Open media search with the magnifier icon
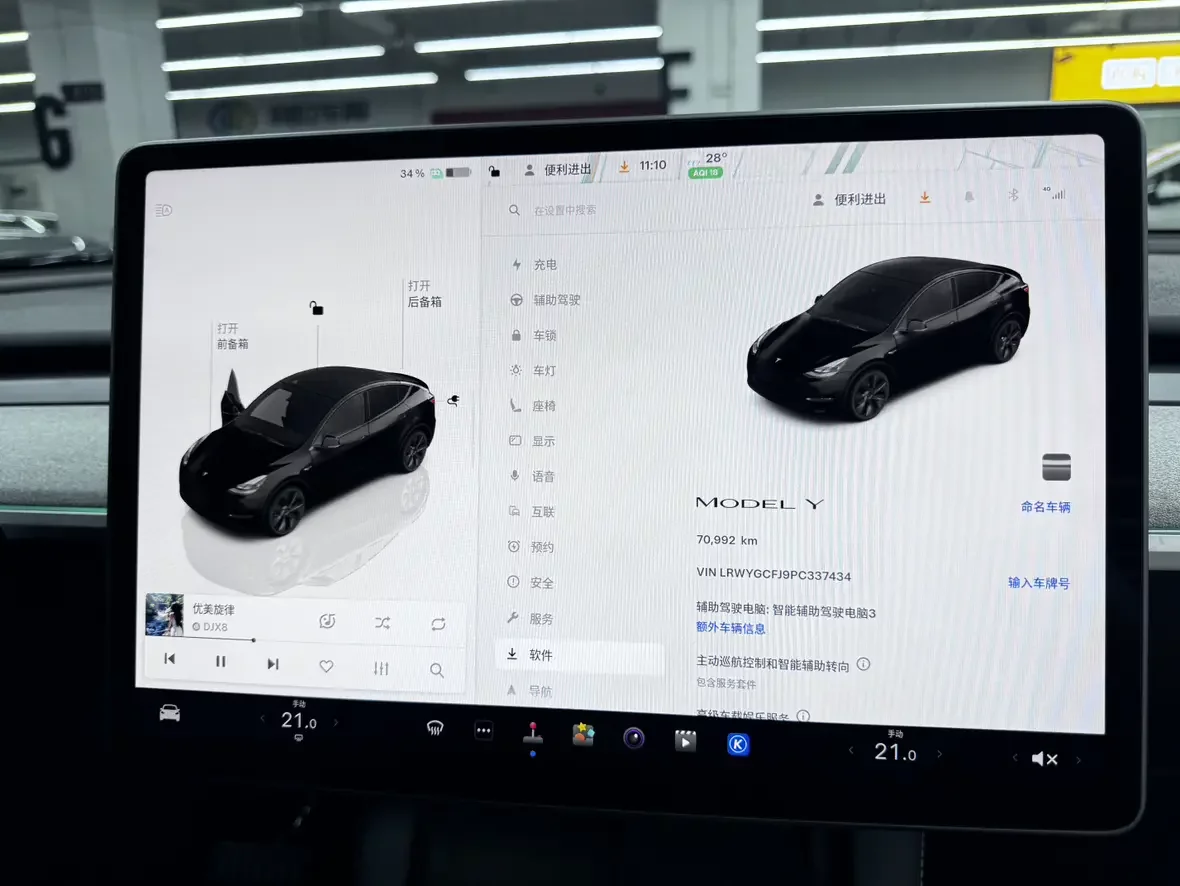The image size is (1180, 886). [x=436, y=670]
